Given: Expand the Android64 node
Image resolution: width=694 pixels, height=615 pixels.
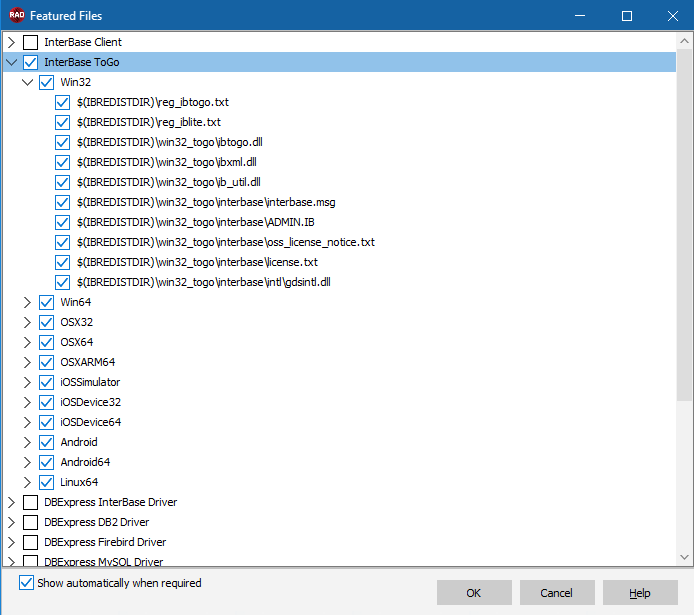Looking at the screenshot, I should pyautogui.click(x=27, y=462).
